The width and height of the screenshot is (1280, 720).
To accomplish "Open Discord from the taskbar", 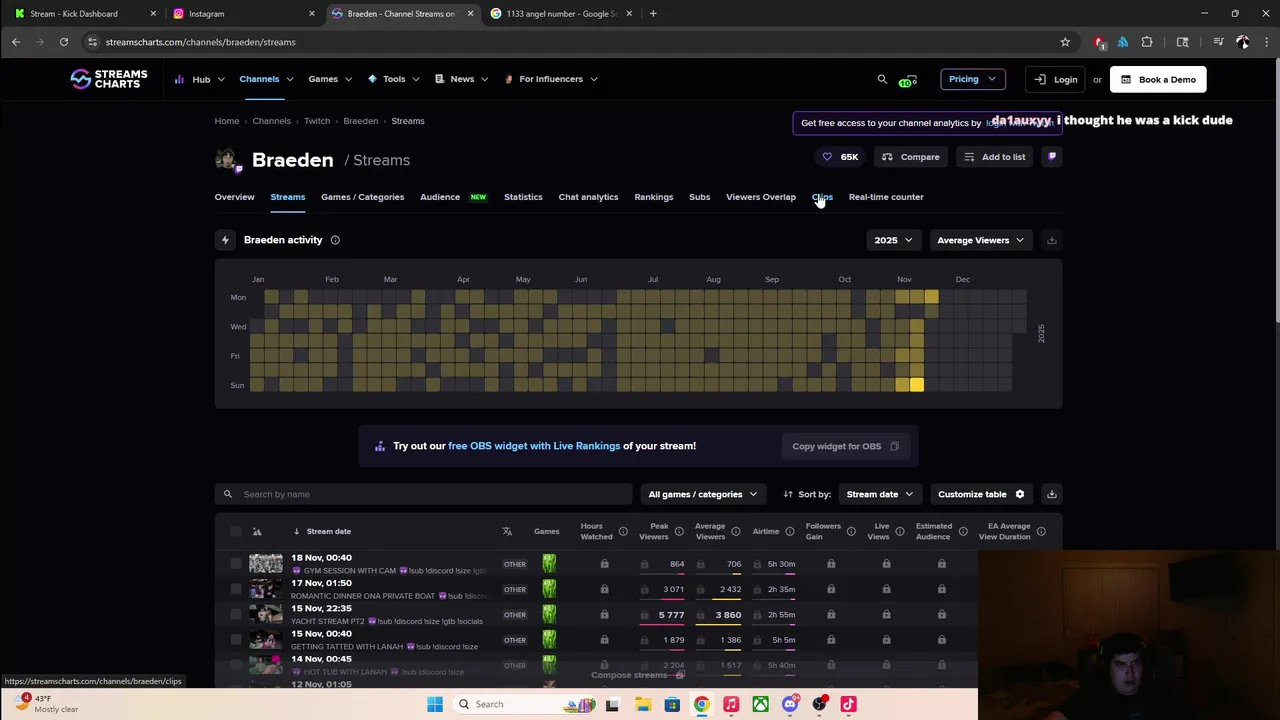I will [x=790, y=704].
